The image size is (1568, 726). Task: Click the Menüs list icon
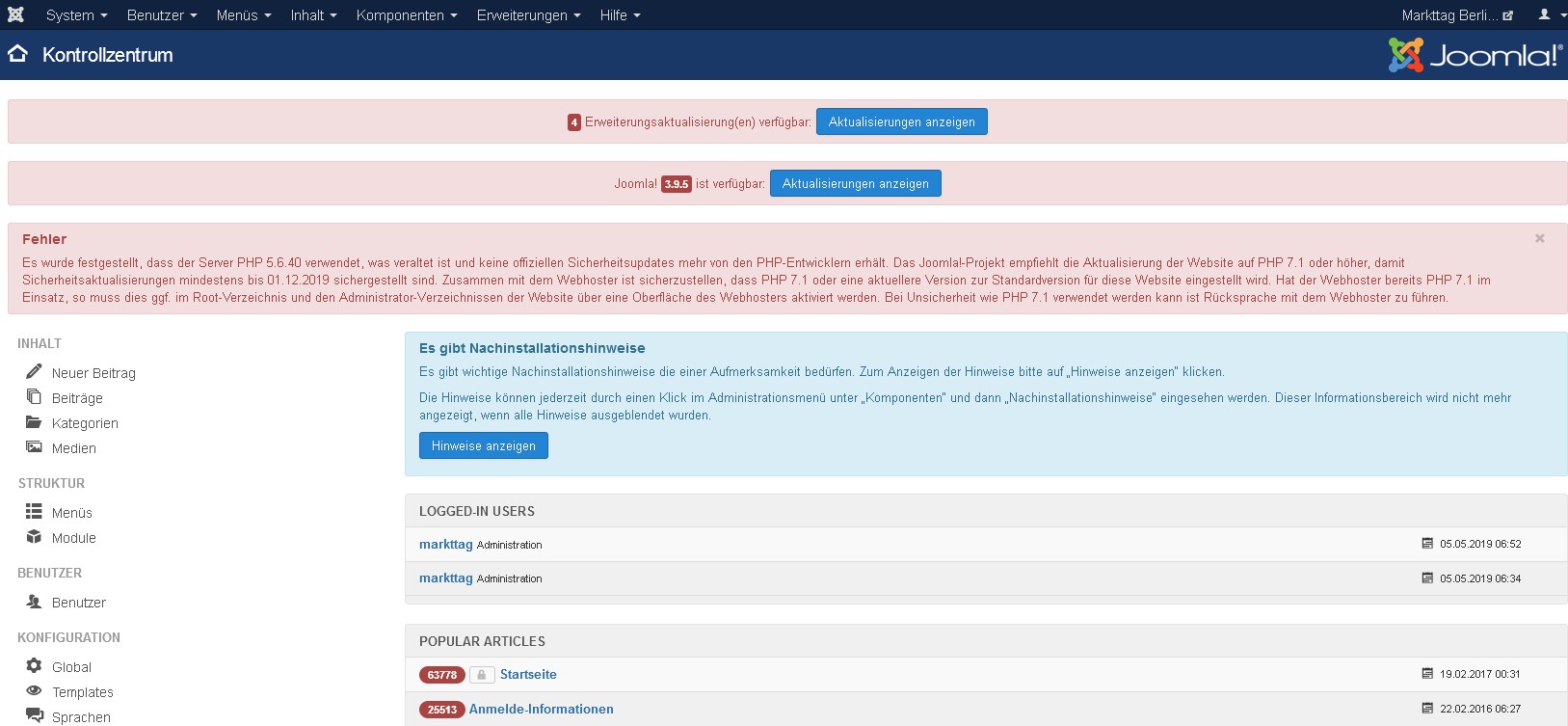(34, 511)
